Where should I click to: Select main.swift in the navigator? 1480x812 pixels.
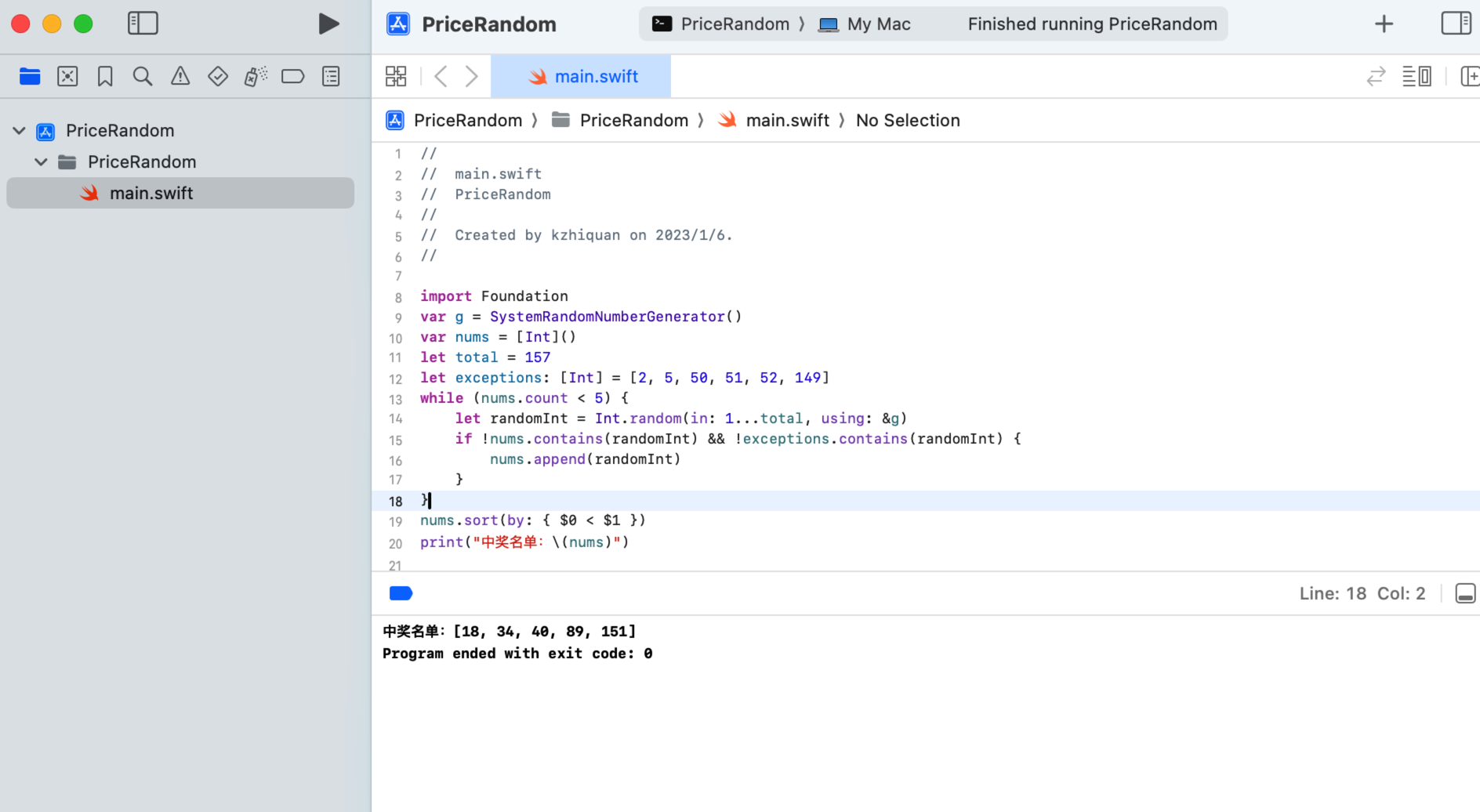(180, 193)
